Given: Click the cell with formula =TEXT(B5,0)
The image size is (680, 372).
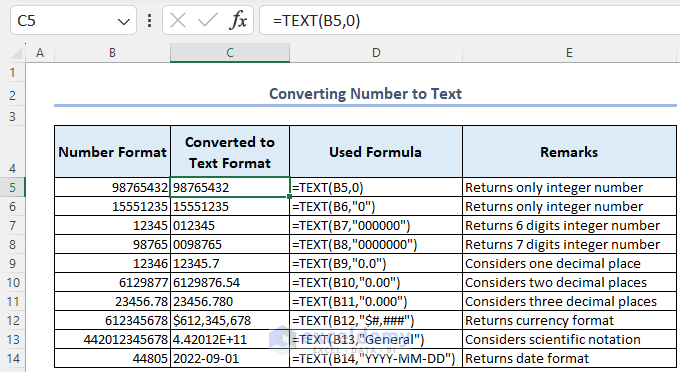Looking at the screenshot, I should [x=376, y=187].
